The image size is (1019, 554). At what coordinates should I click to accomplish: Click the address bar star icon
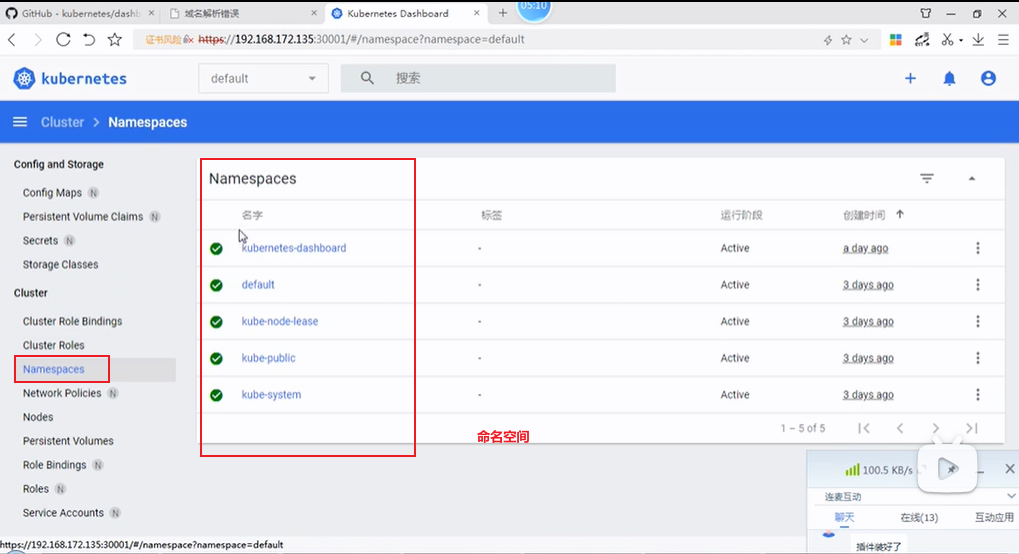coord(846,40)
